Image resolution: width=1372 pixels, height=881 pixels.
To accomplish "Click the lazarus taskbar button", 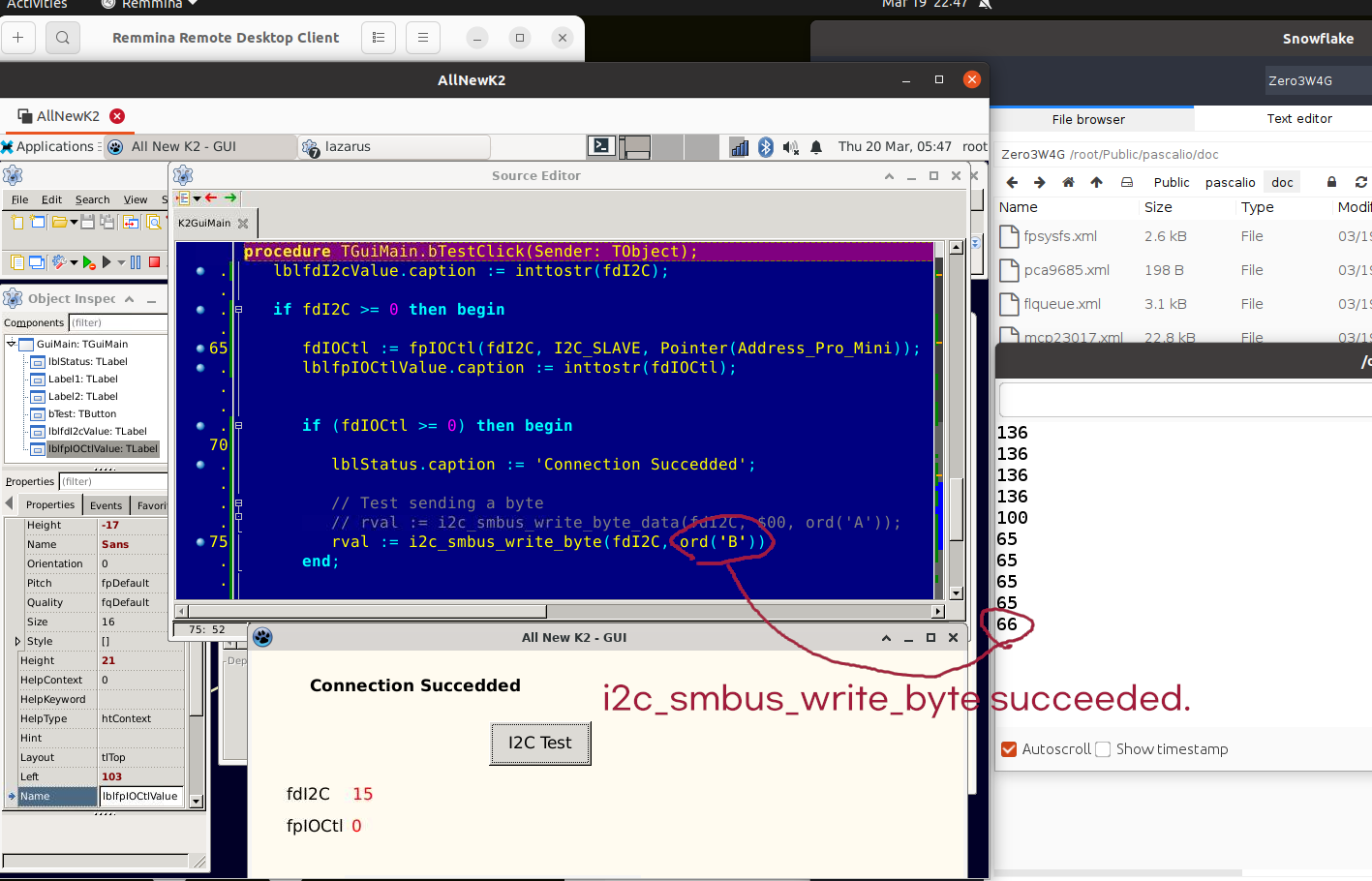I will point(394,146).
